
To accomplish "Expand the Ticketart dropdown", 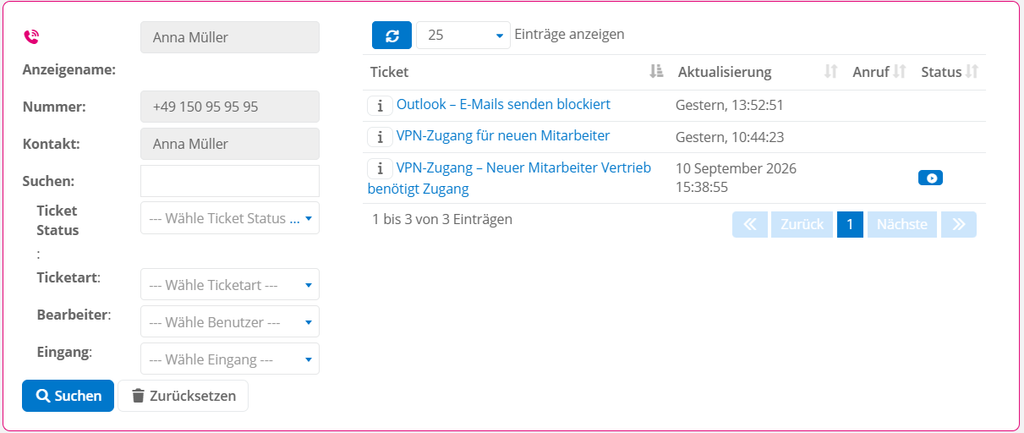I will (230, 285).
